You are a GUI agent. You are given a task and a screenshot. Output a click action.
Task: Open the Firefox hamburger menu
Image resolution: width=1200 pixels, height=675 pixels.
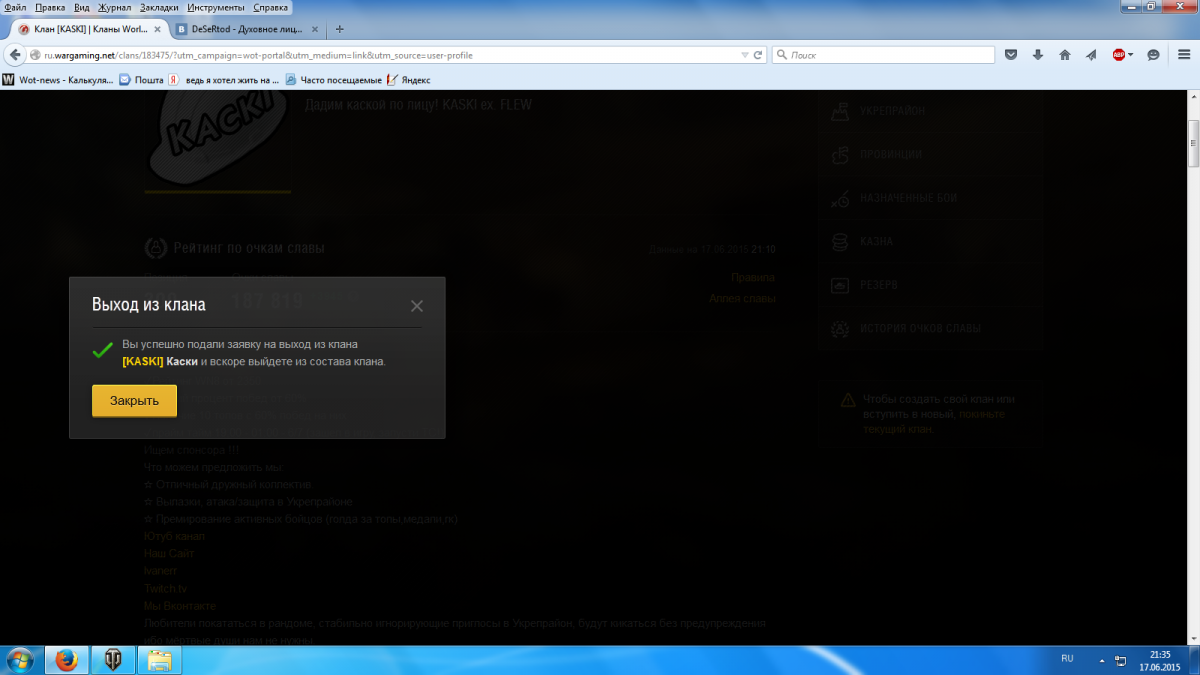[x=1182, y=55]
